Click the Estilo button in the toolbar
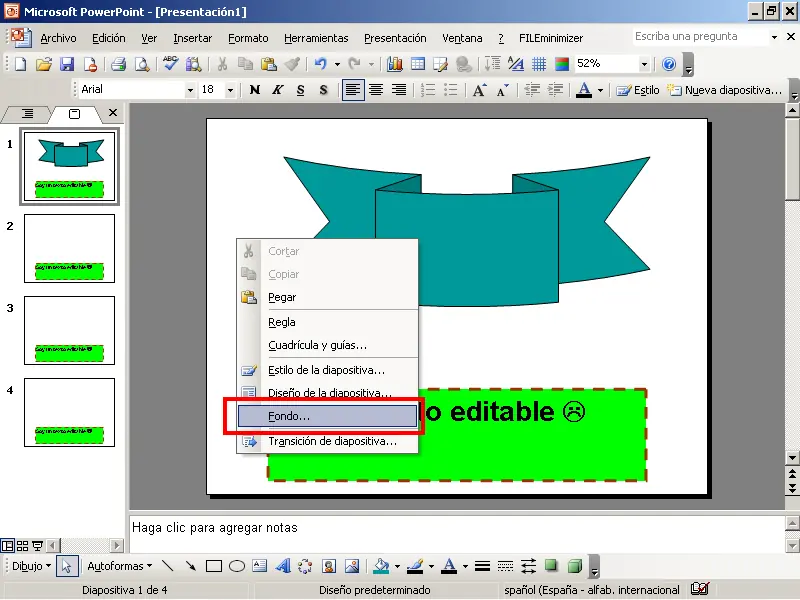Viewport: 800px width, 600px height. pyautogui.click(x=638, y=90)
